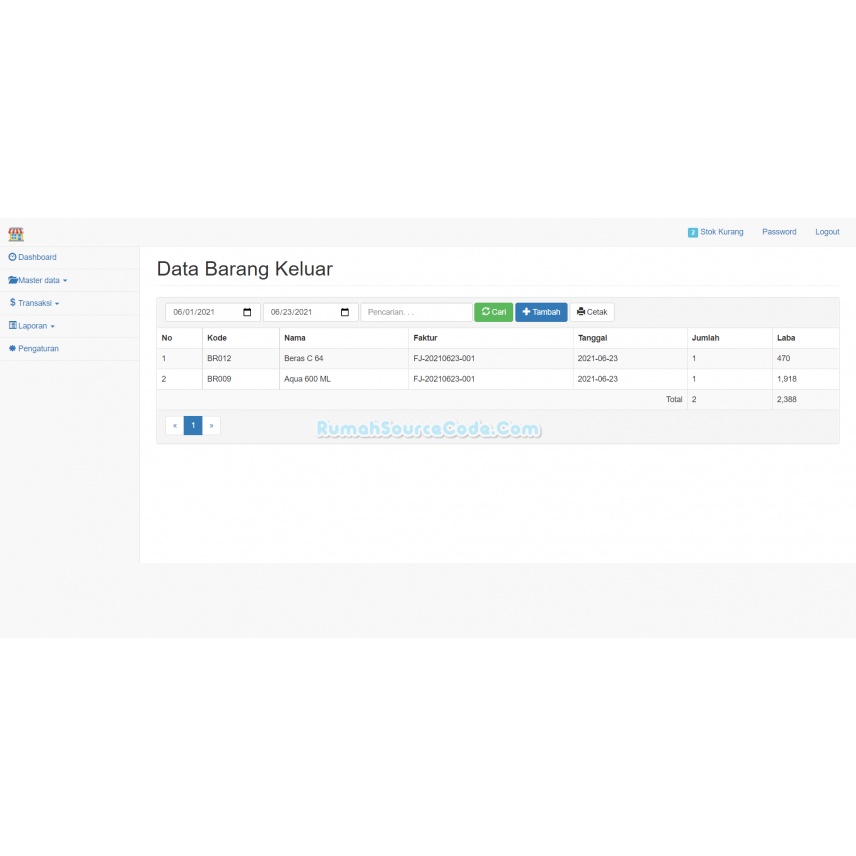Screen dimensions: 856x856
Task: Open the Password link
Action: point(779,232)
